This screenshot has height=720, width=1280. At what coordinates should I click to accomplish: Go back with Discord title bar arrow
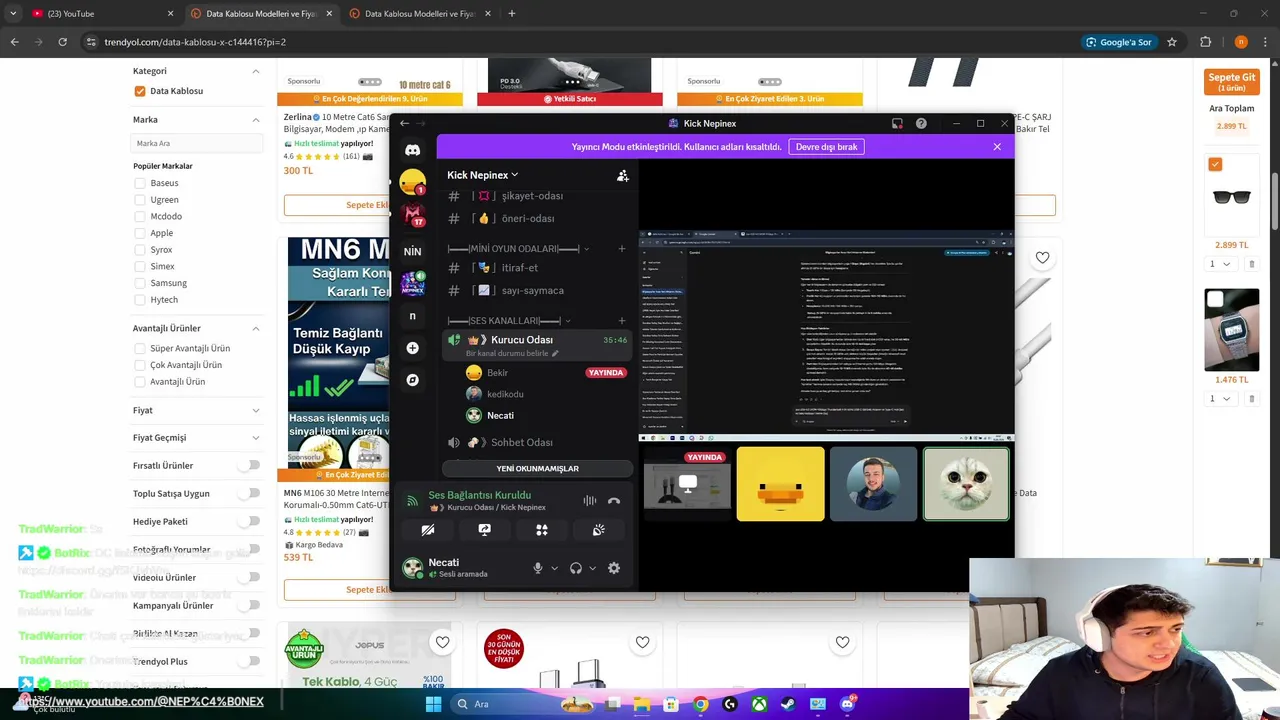pos(404,123)
